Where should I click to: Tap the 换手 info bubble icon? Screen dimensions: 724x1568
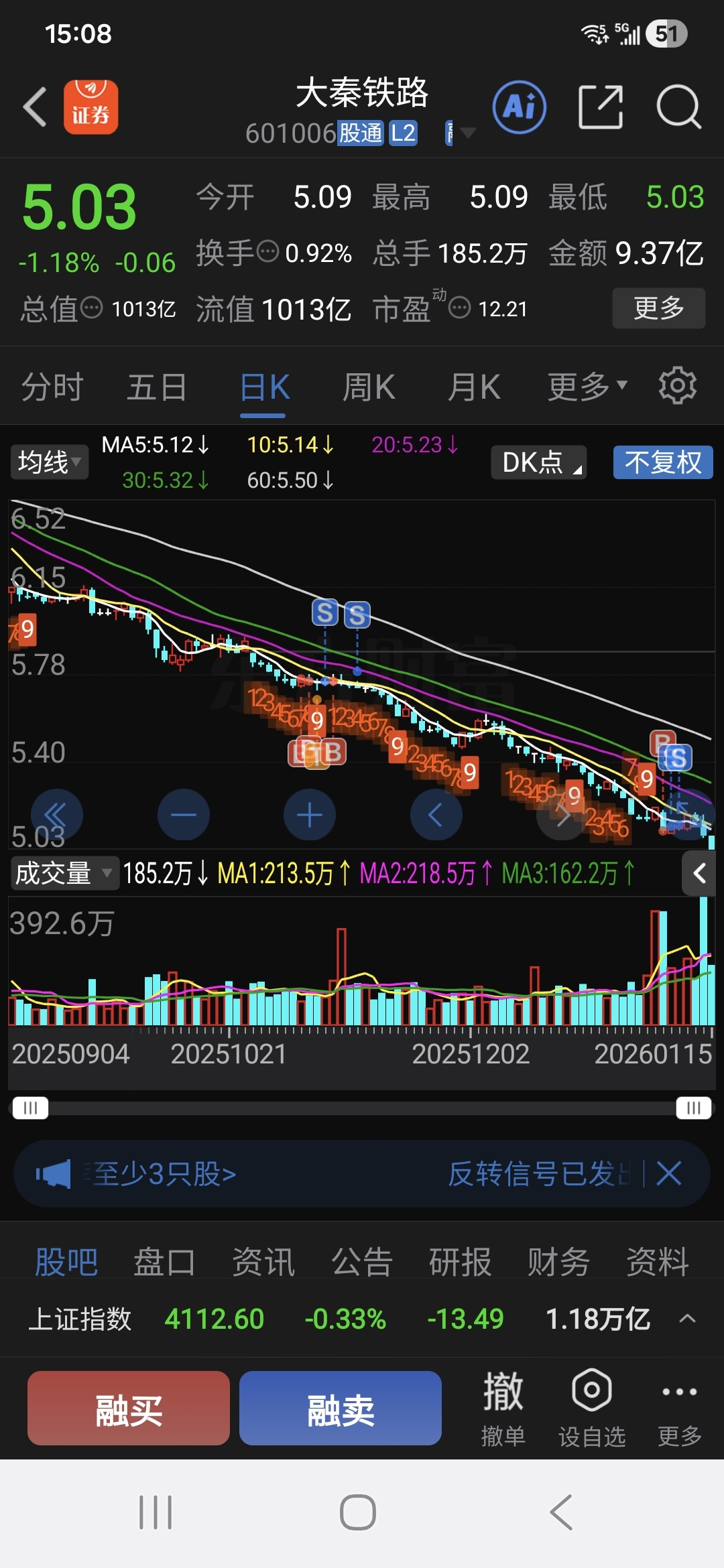pyautogui.click(x=268, y=252)
